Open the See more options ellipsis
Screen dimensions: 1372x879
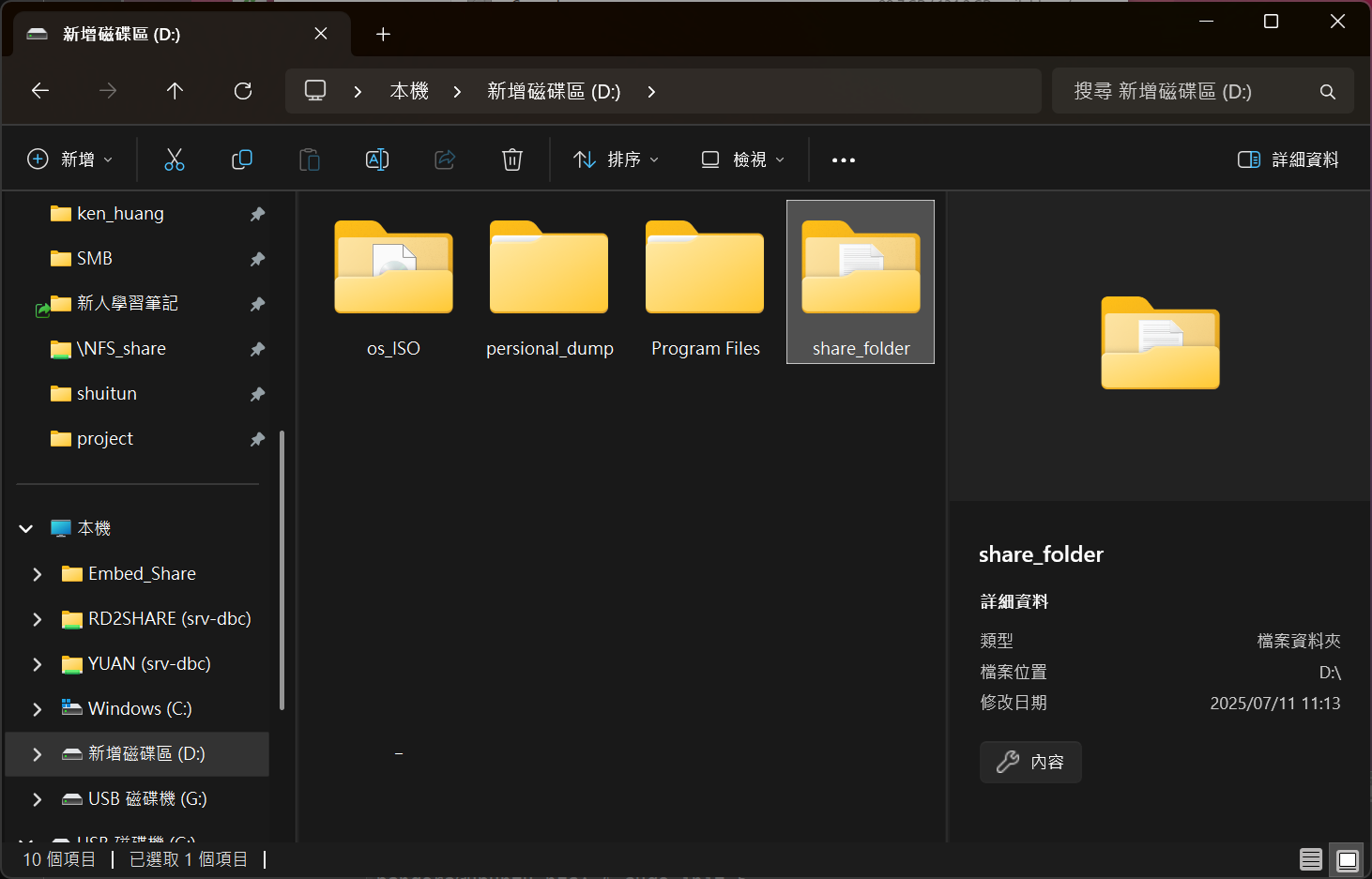[x=843, y=160]
